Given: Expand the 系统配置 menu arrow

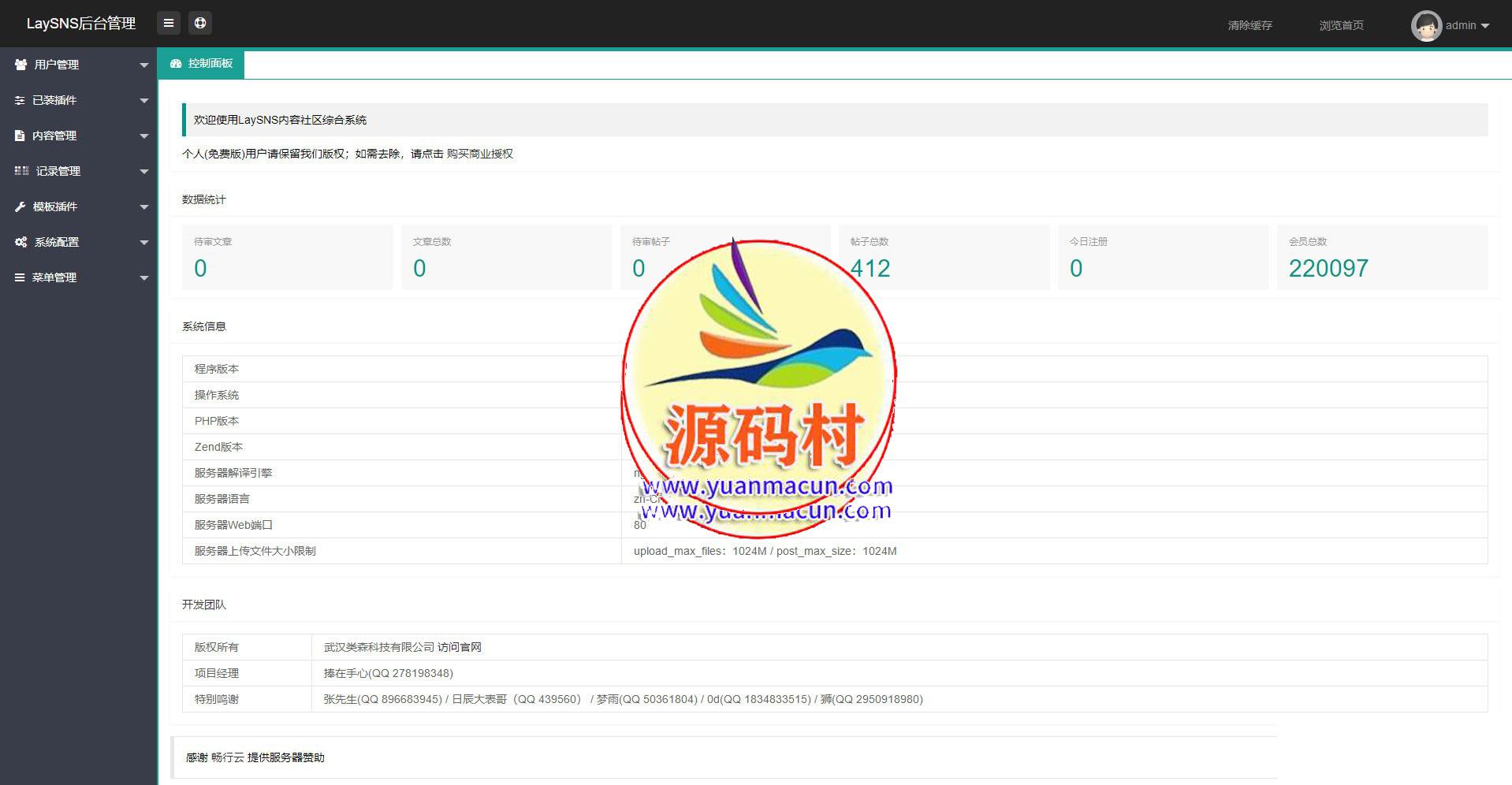Looking at the screenshot, I should tap(143, 243).
